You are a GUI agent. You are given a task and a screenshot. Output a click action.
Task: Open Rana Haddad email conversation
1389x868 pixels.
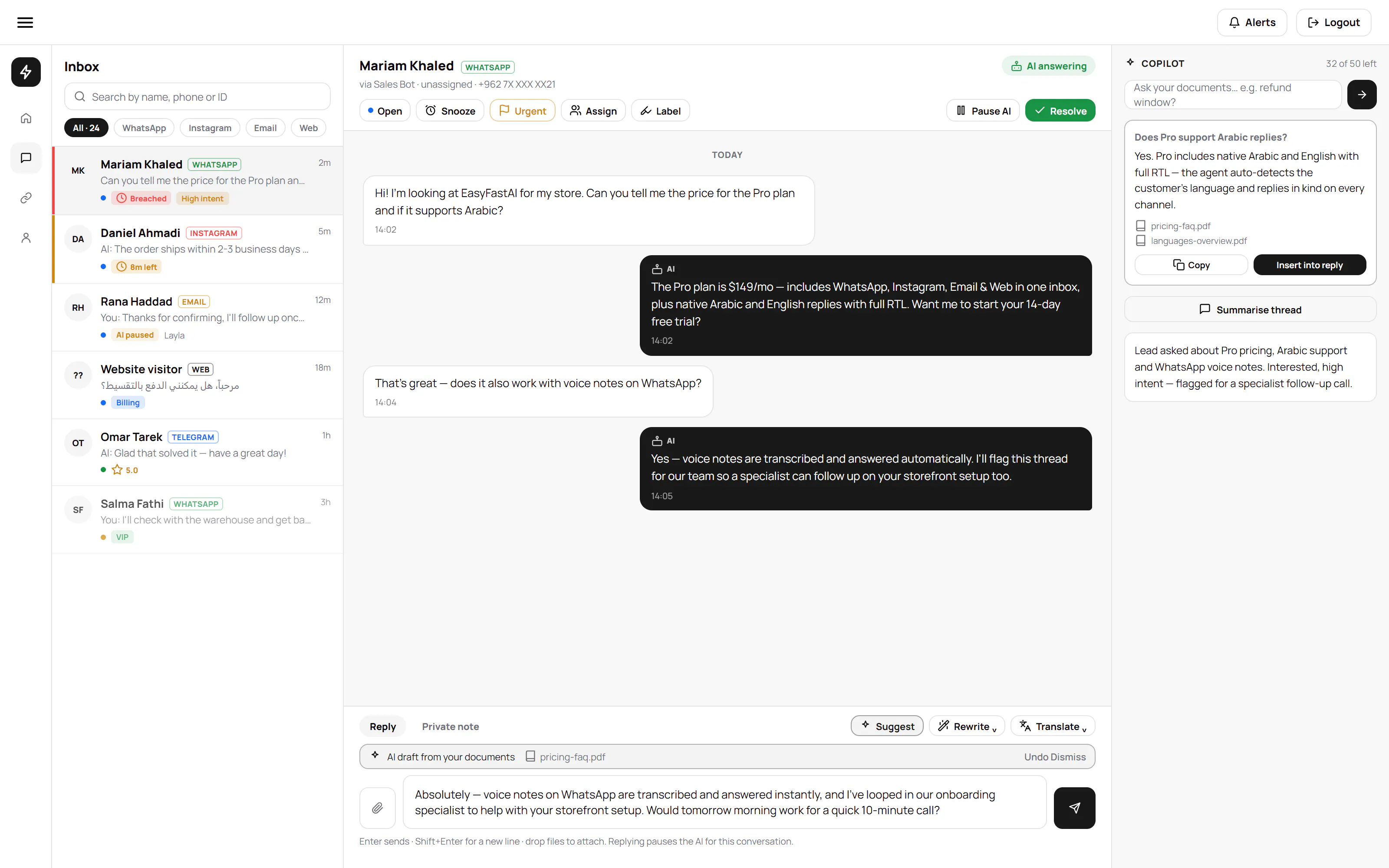pos(197,317)
